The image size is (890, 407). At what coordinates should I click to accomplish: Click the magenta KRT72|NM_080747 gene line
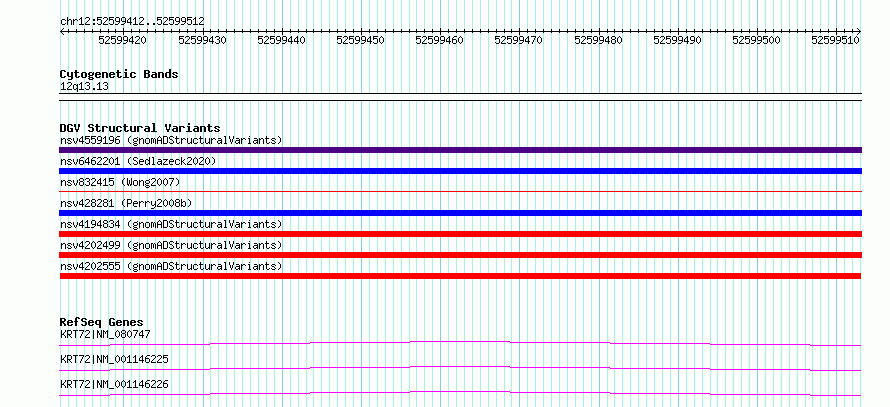(460, 343)
